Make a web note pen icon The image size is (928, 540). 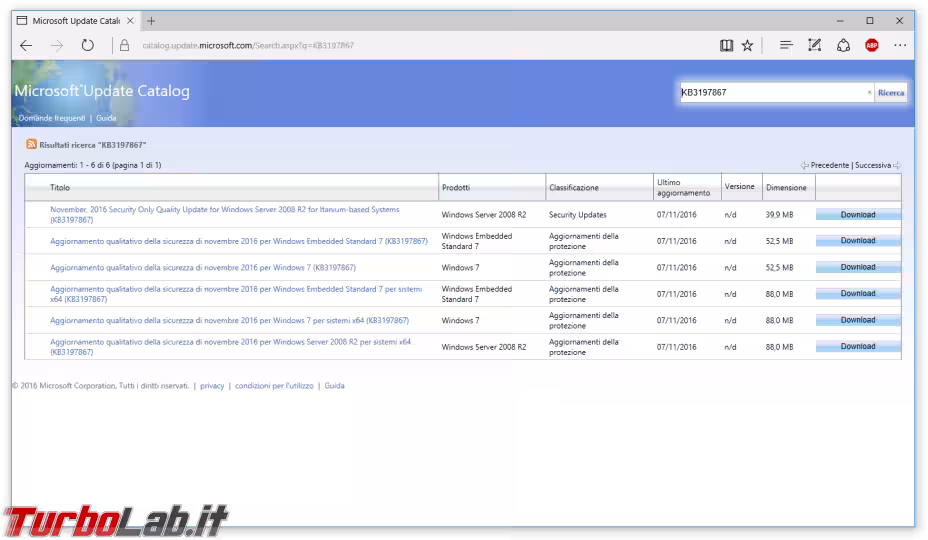tap(814, 46)
